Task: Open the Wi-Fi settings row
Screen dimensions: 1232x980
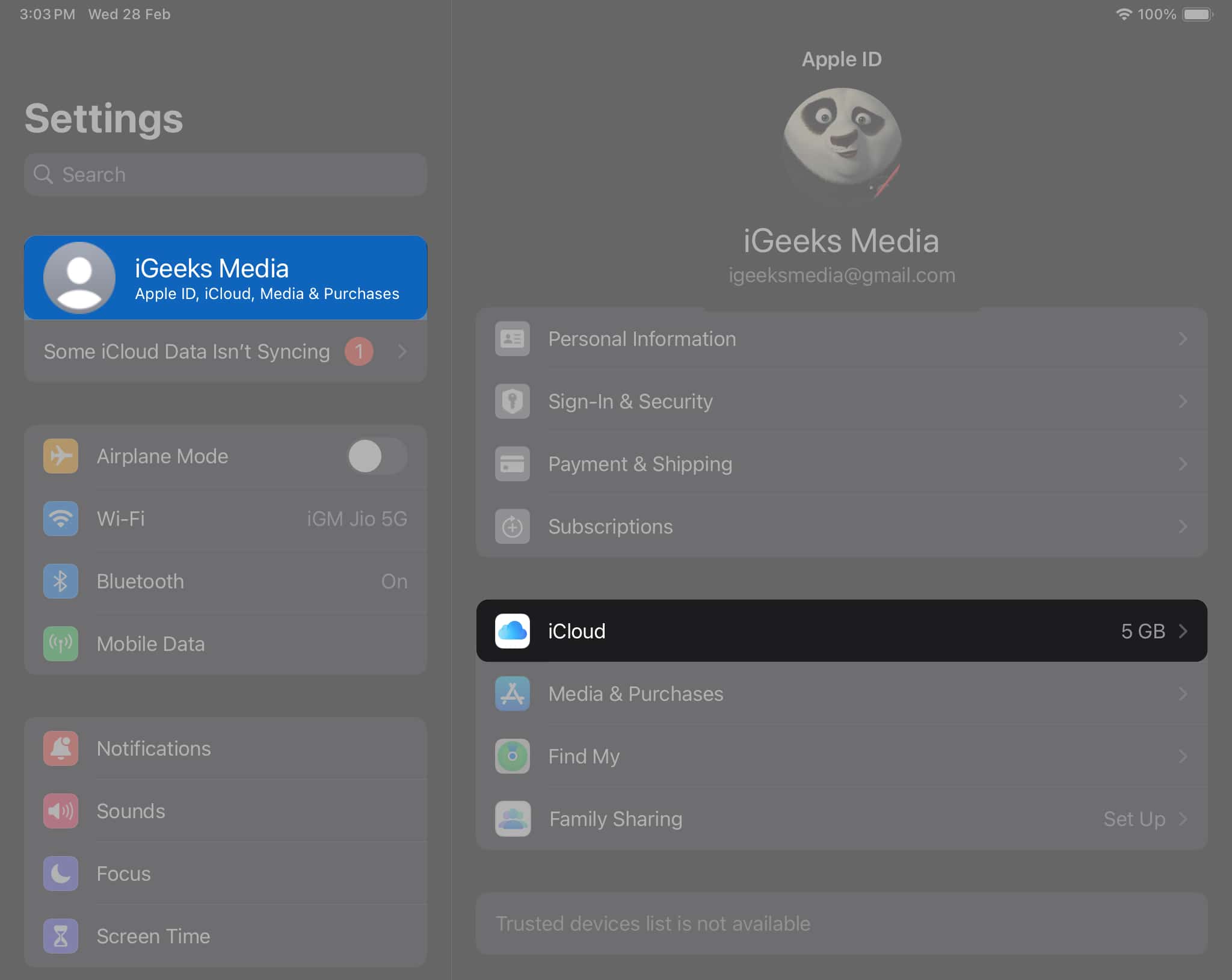Action: [x=226, y=519]
